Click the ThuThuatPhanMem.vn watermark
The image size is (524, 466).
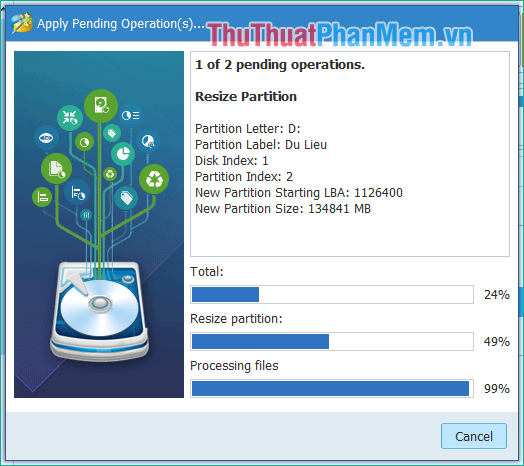coord(340,34)
